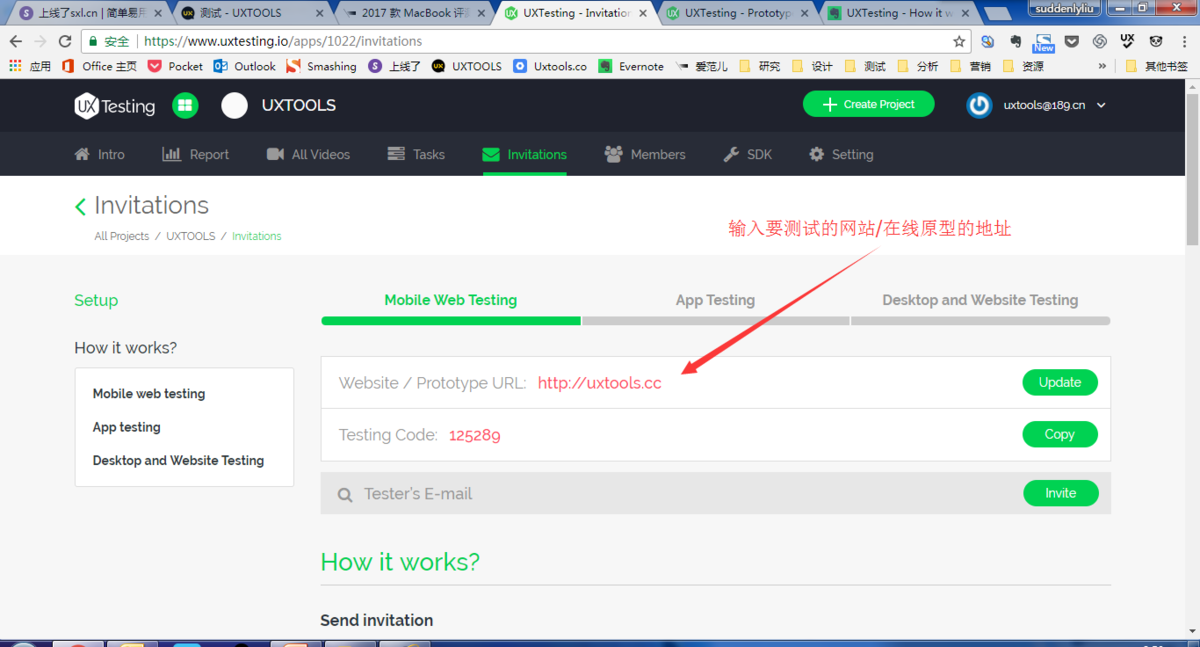
Task: Go to All Projects breadcrumb
Action: pyautogui.click(x=122, y=236)
